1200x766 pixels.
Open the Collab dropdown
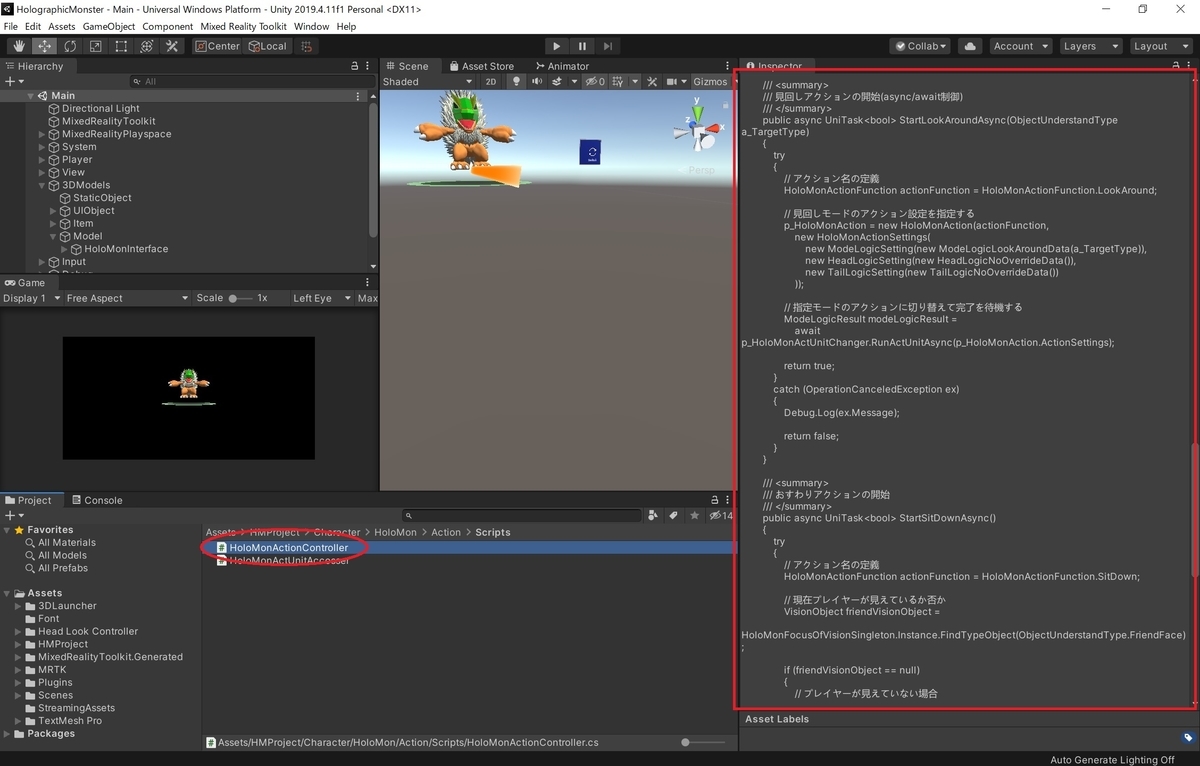tap(921, 46)
